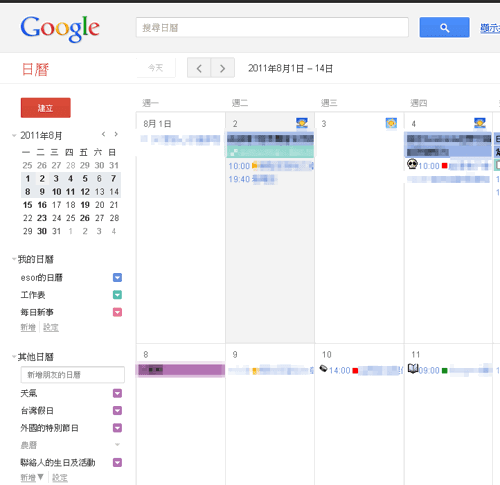Click the event icon before 14:00 on August 10
500x485 pixels.
tap(323, 368)
